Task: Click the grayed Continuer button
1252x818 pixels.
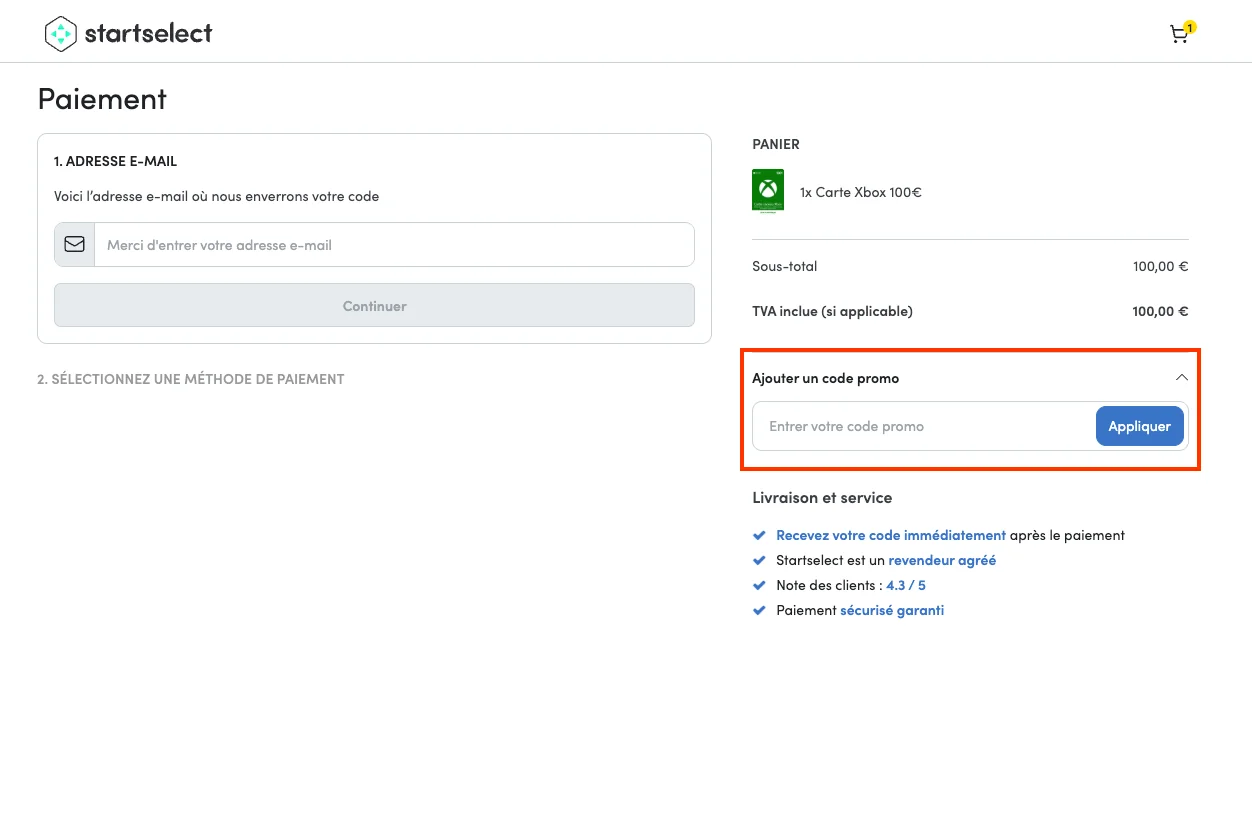Action: pos(374,305)
